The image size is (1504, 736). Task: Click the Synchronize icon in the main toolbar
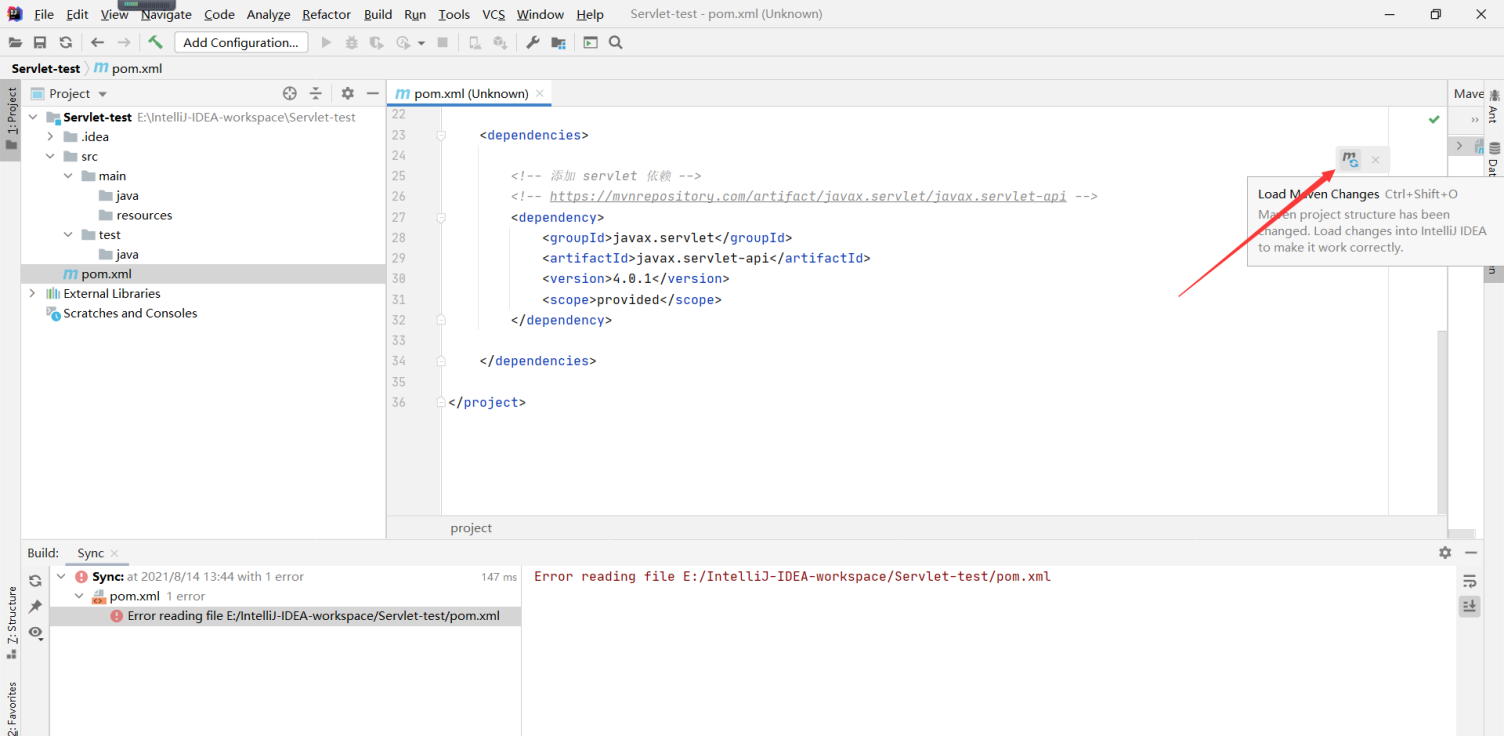pyautogui.click(x=66, y=42)
